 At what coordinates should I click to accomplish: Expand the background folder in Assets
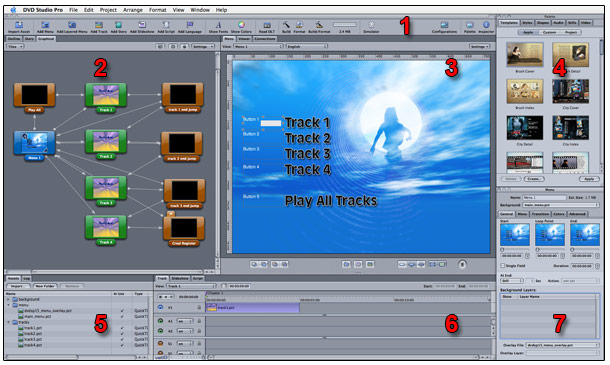9,299
